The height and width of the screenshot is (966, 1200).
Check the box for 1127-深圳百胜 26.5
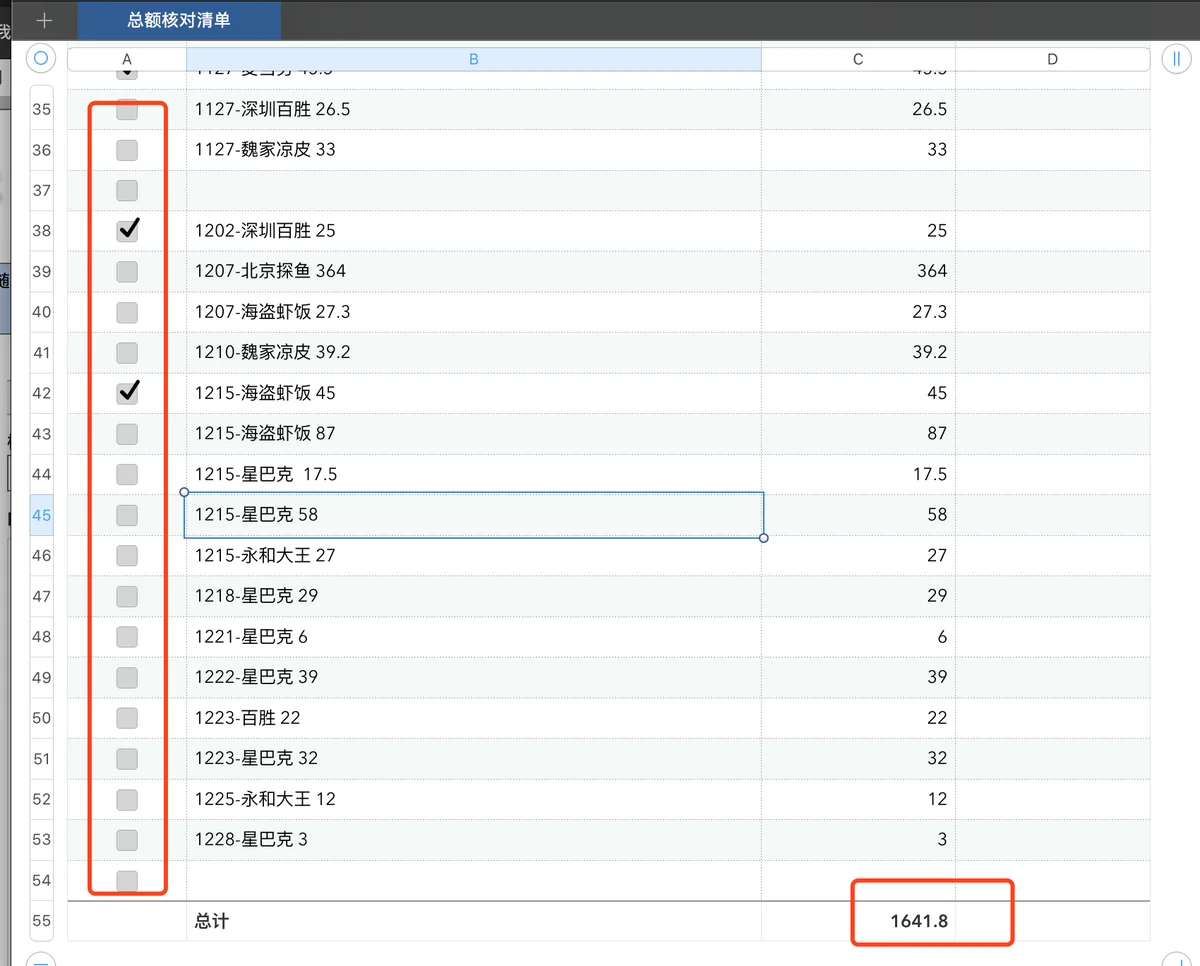pos(127,109)
